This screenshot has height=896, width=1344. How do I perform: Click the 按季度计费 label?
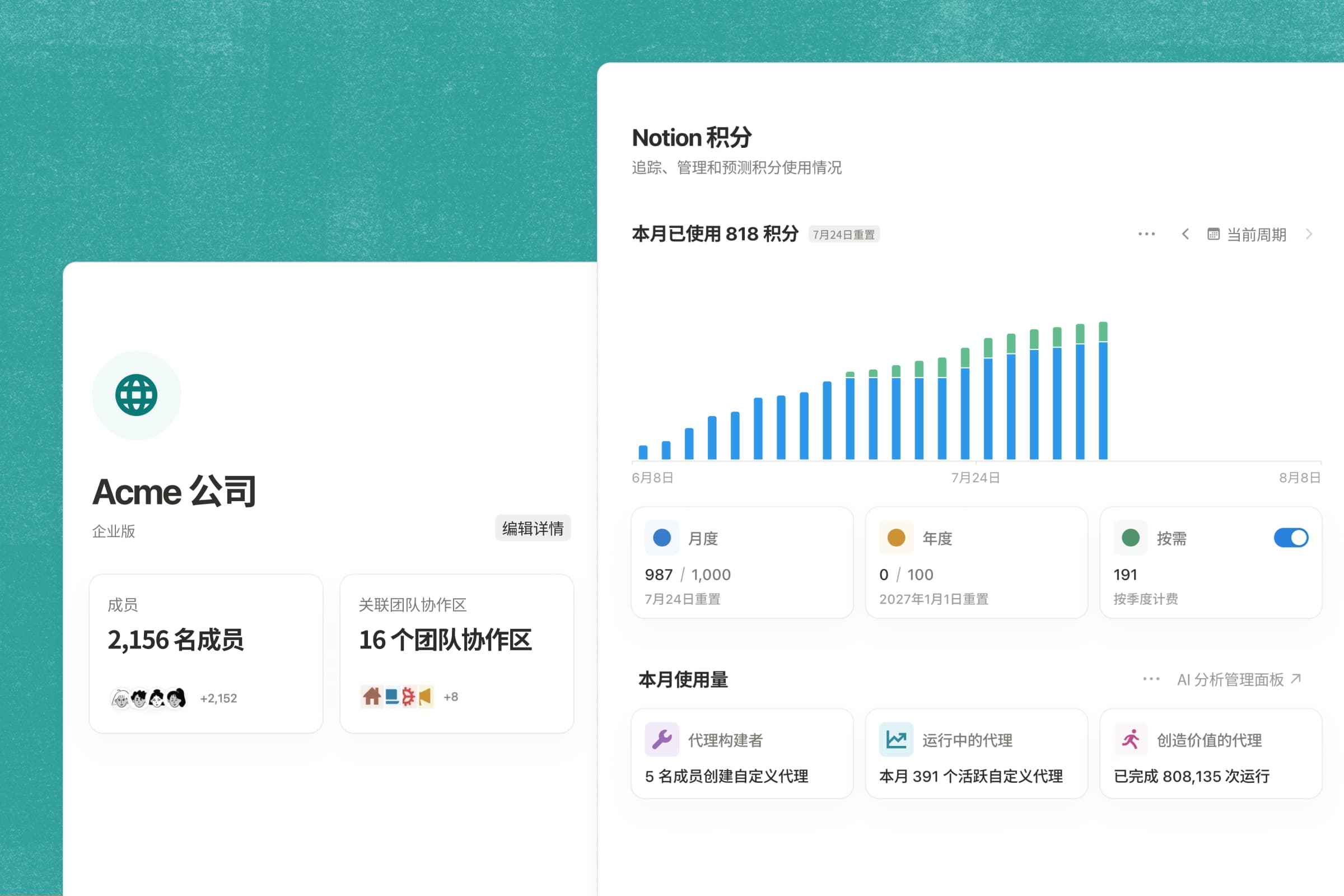[1145, 599]
